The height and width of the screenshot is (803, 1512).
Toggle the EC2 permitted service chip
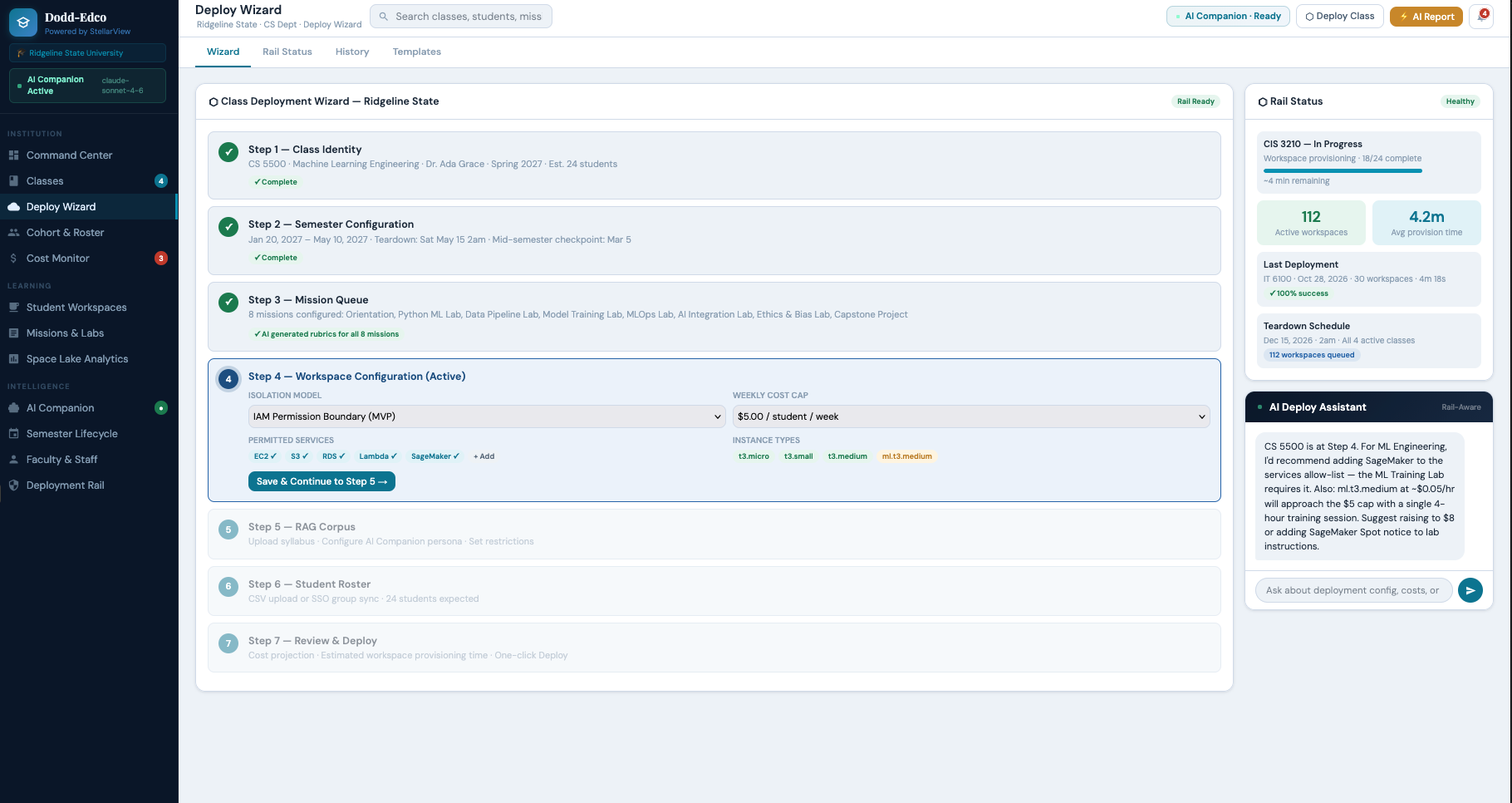coord(265,456)
